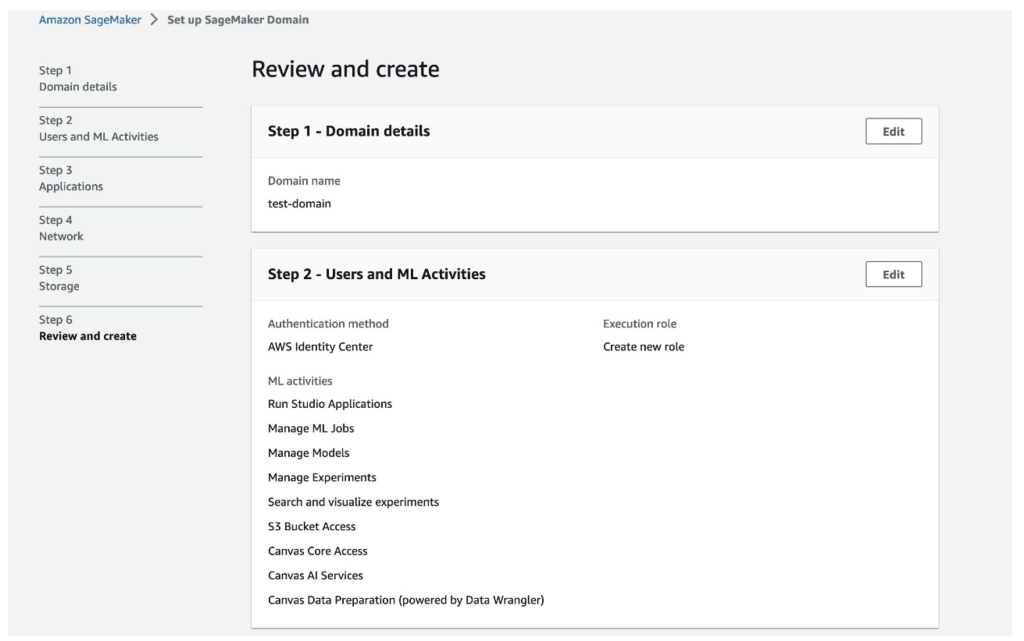Click the S3 Bucket Access activity

(x=312, y=526)
